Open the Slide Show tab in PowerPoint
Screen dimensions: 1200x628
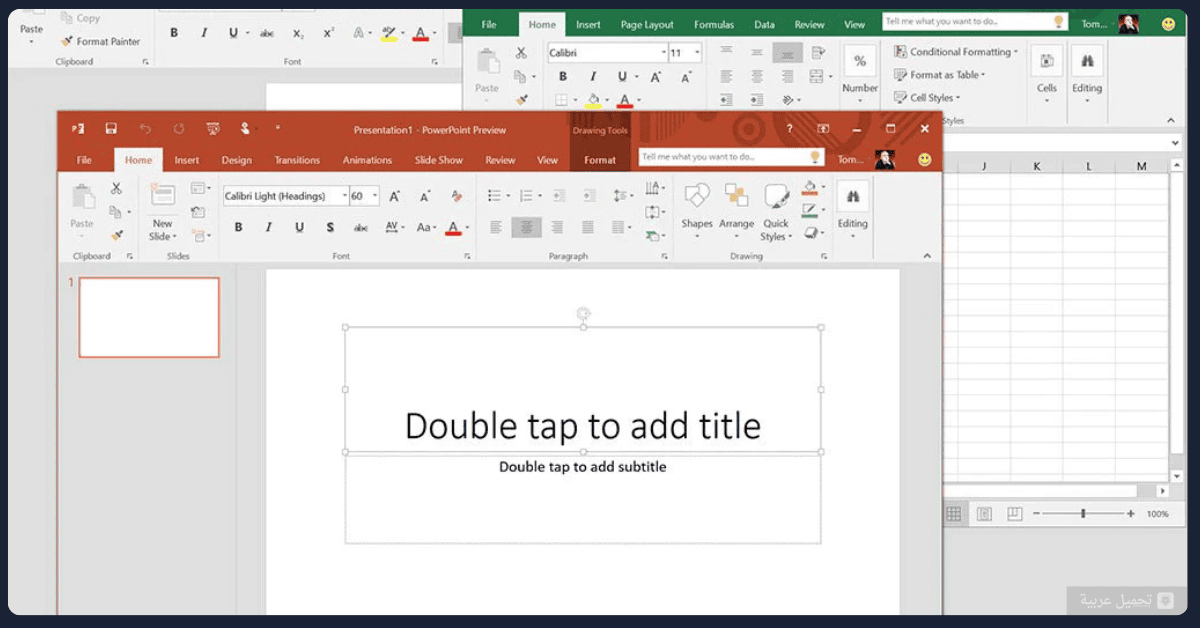click(439, 160)
